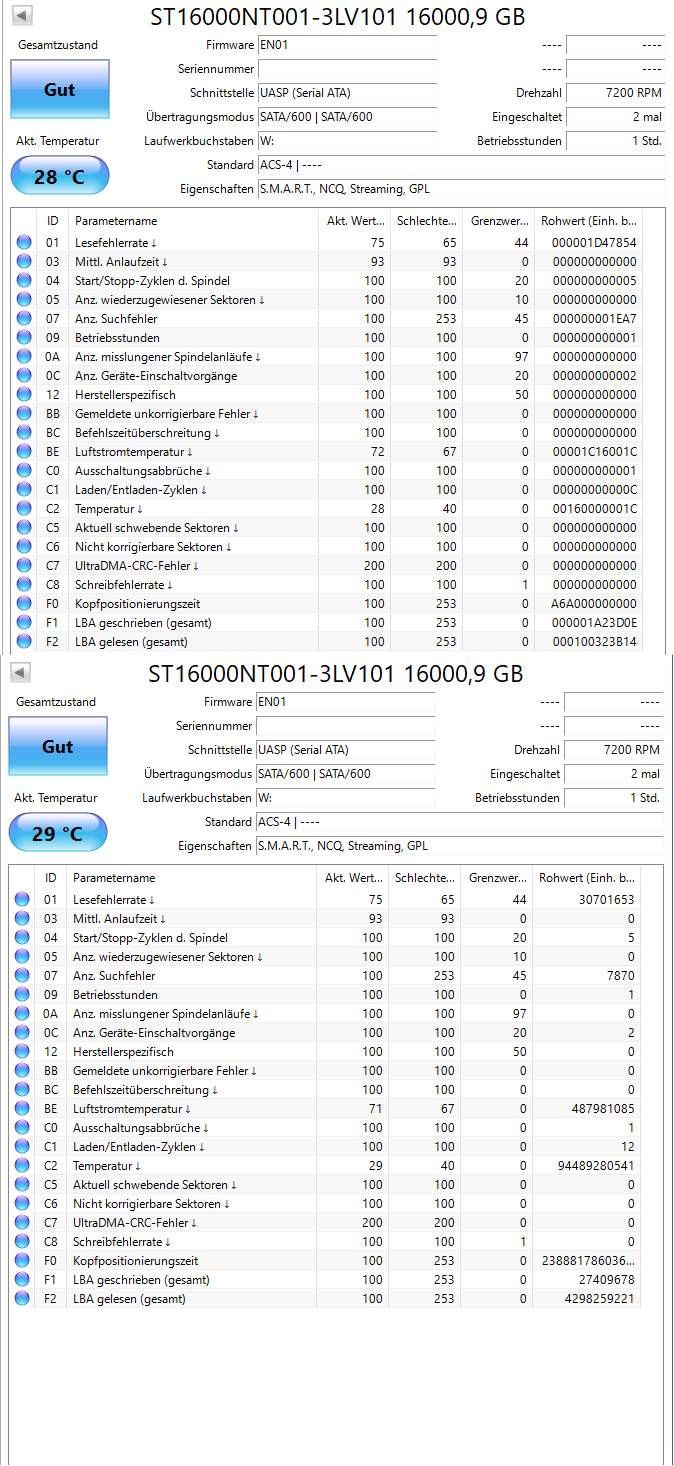Click the back arrow beside the 28 °C panel title
The width and height of the screenshot is (674, 1466).
(22, 16)
